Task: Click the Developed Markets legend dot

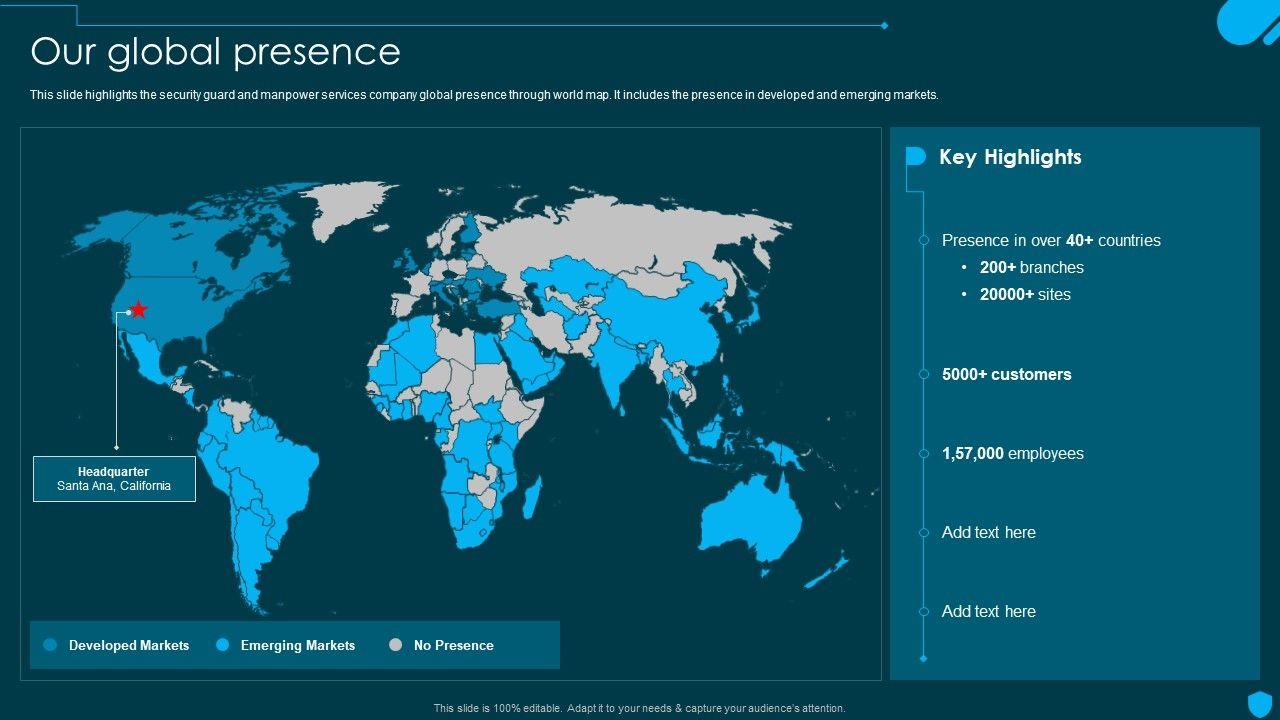Action: click(51, 645)
